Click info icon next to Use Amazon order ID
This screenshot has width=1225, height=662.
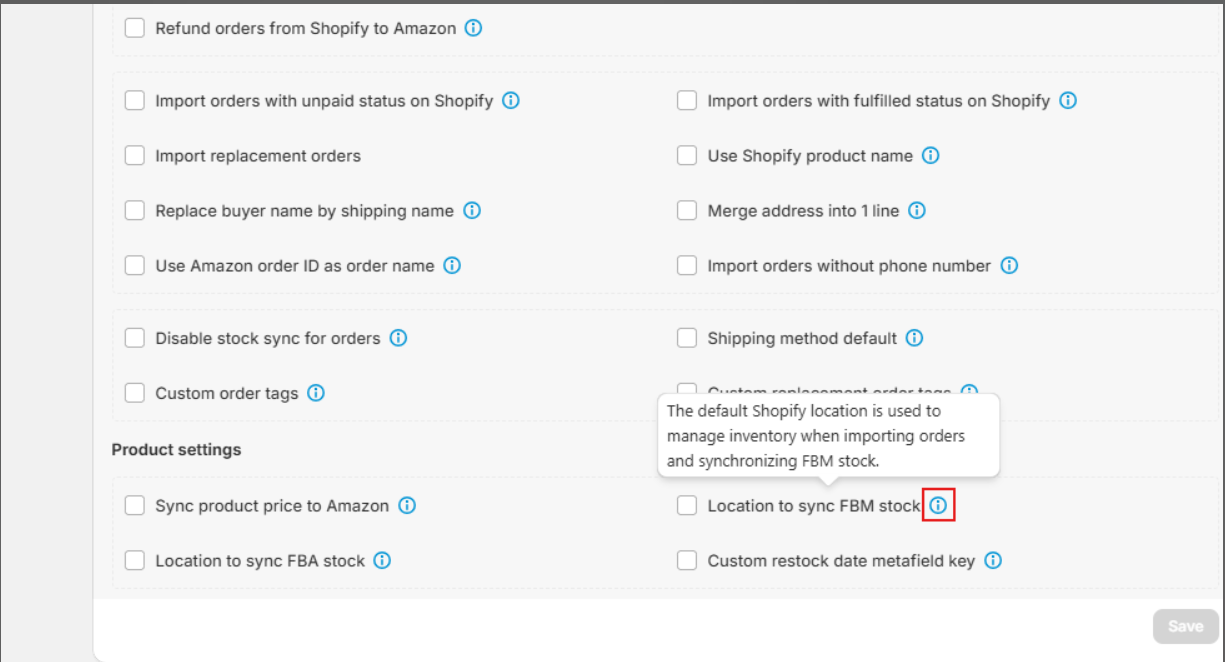pos(452,266)
